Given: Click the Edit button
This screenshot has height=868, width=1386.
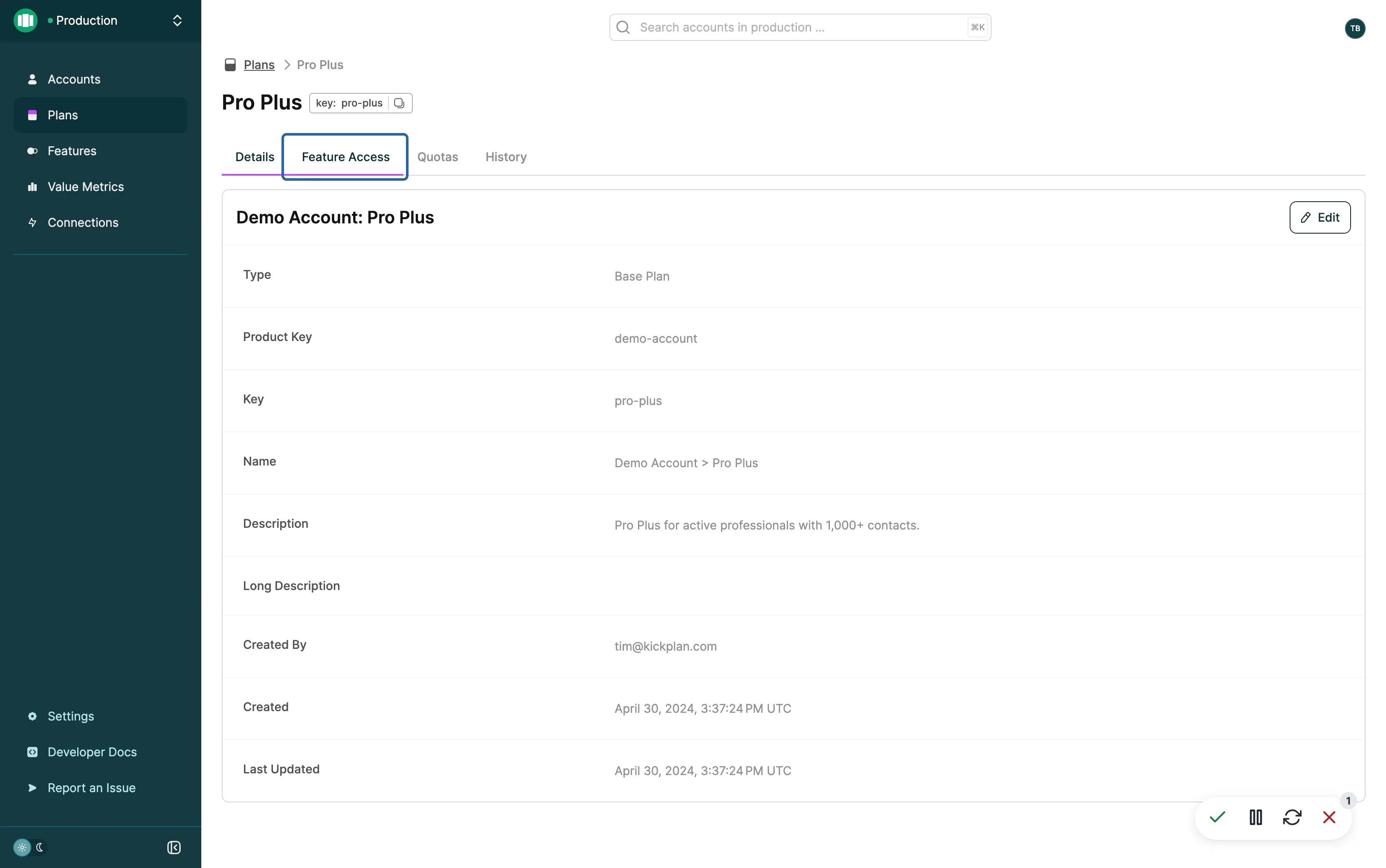Looking at the screenshot, I should (1319, 217).
